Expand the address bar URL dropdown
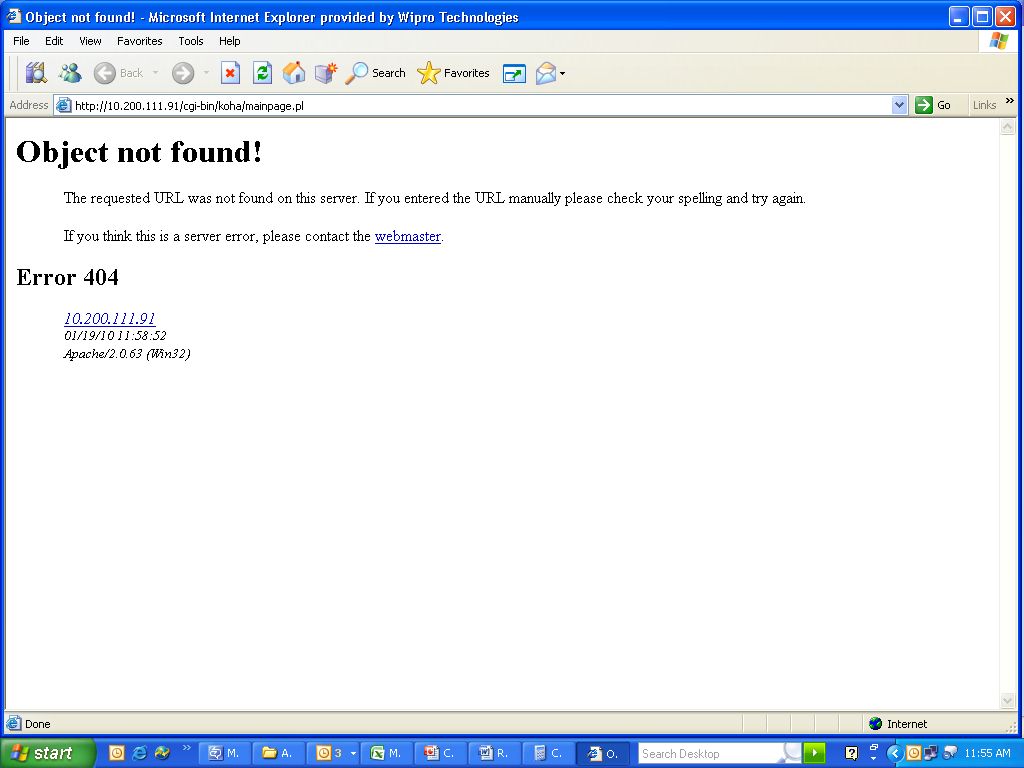 pyautogui.click(x=899, y=105)
